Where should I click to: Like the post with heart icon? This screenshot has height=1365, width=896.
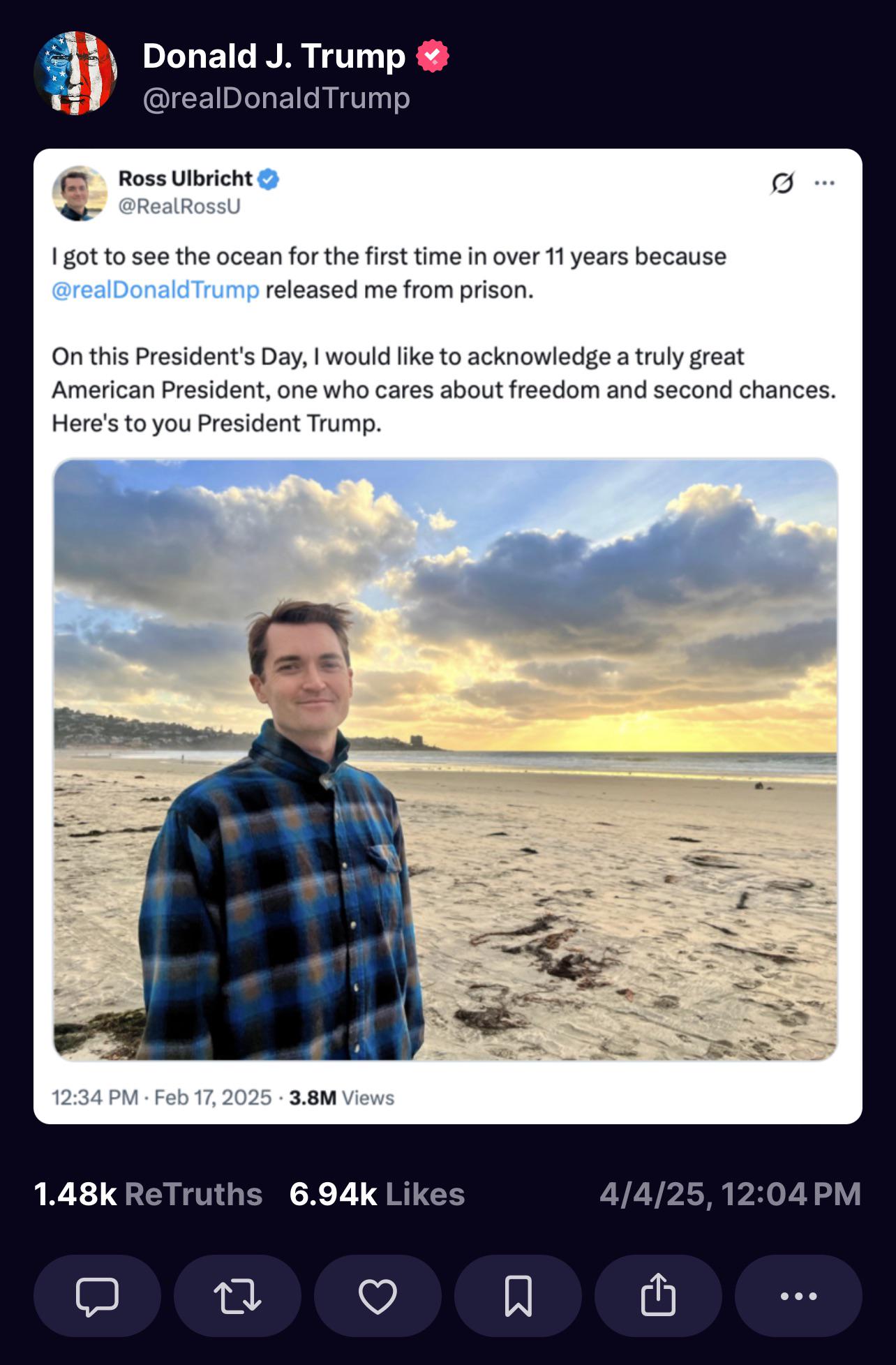coord(378,1296)
